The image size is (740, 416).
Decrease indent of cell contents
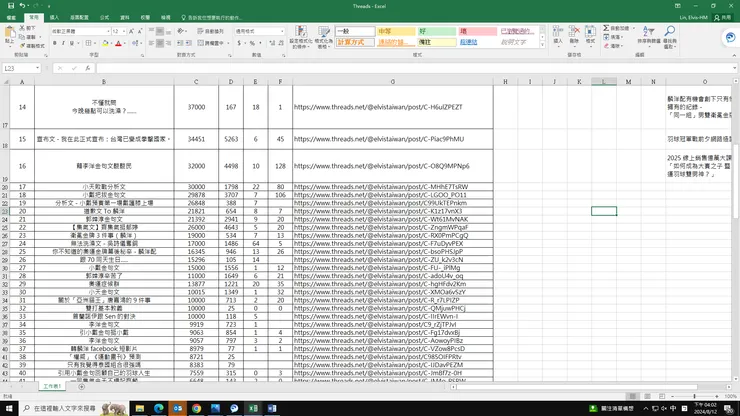click(x=180, y=43)
